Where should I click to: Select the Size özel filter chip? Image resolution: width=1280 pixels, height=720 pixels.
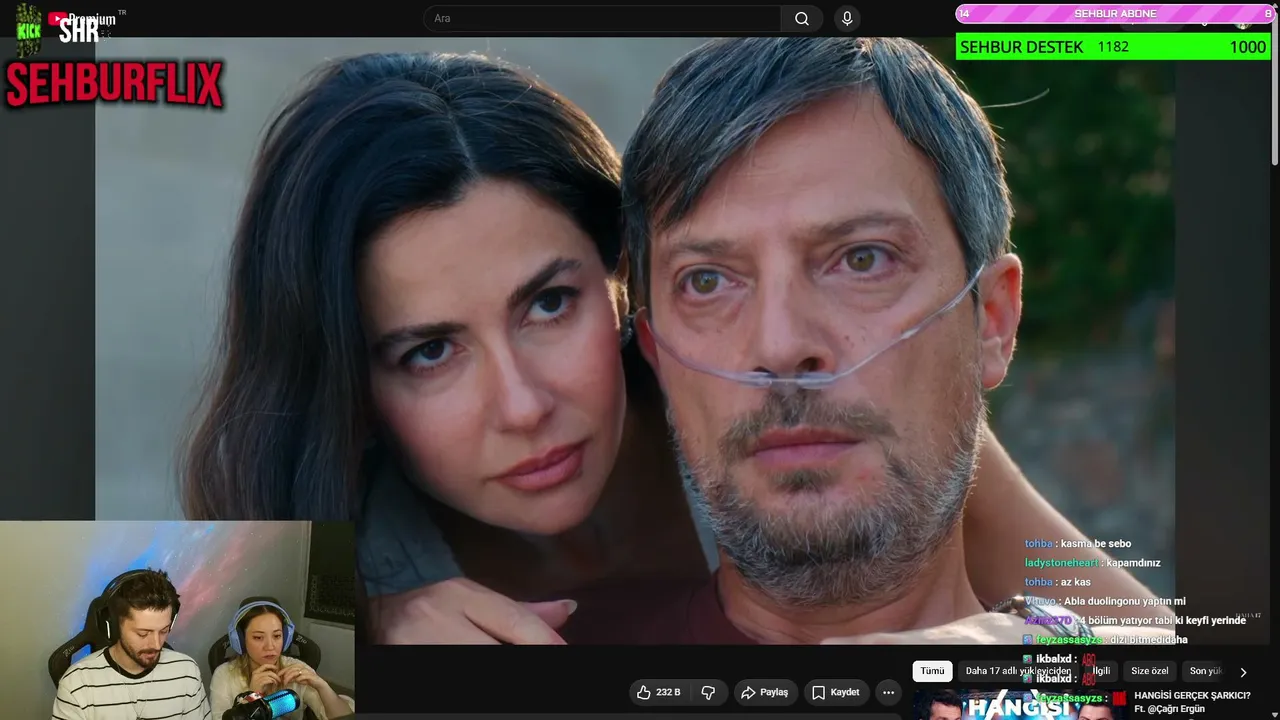[1149, 671]
